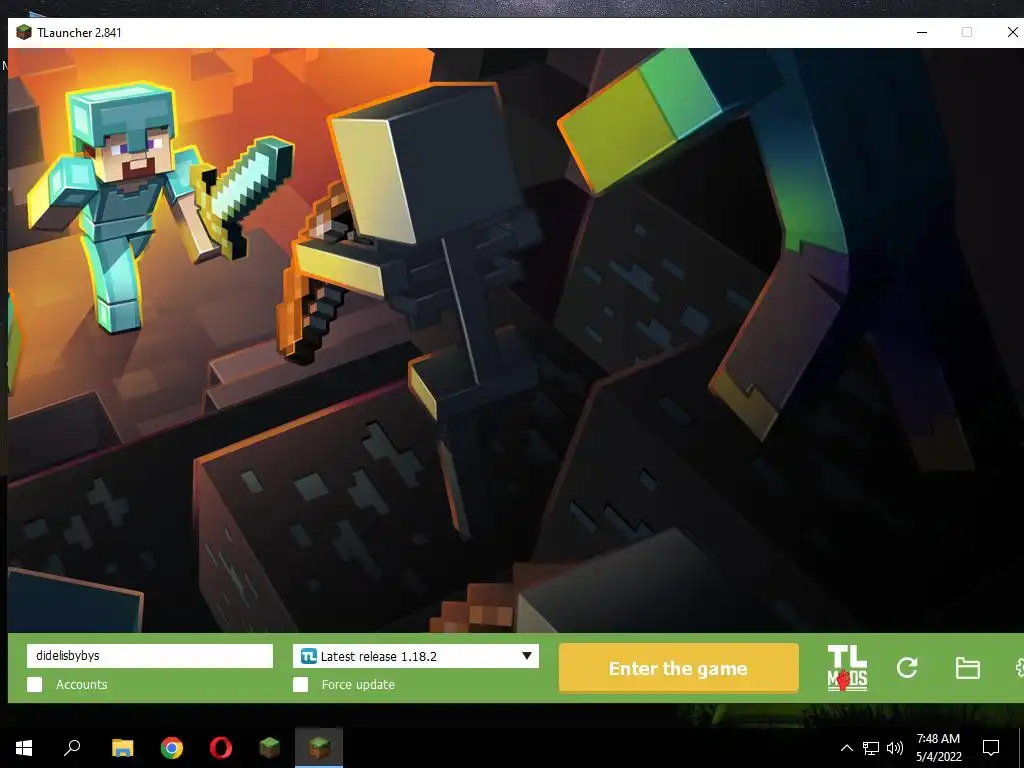This screenshot has height=768, width=1024.
Task: Open File Explorer from taskbar
Action: coord(123,748)
